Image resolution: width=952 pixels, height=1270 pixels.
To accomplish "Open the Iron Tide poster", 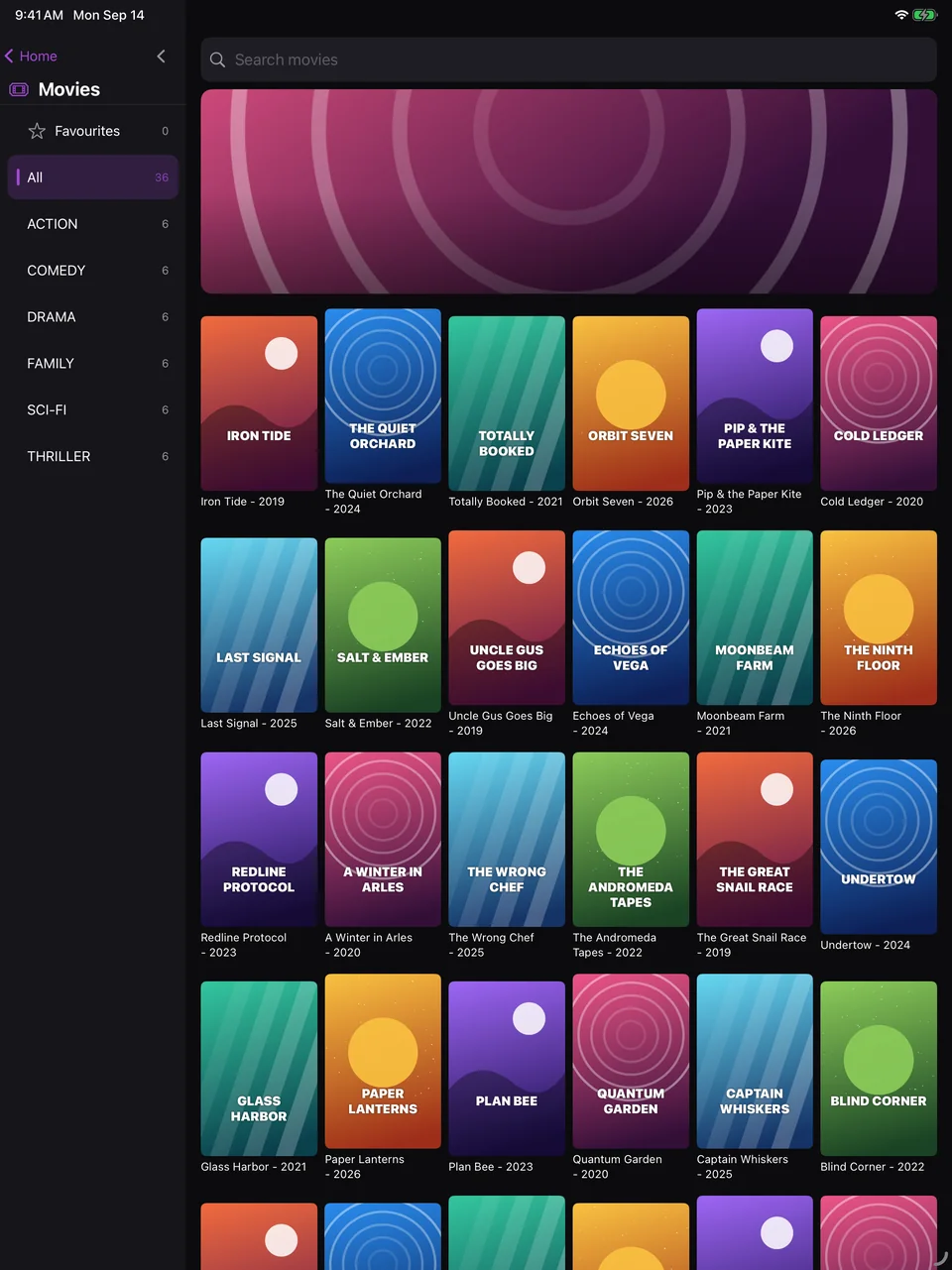I will pyautogui.click(x=259, y=404).
